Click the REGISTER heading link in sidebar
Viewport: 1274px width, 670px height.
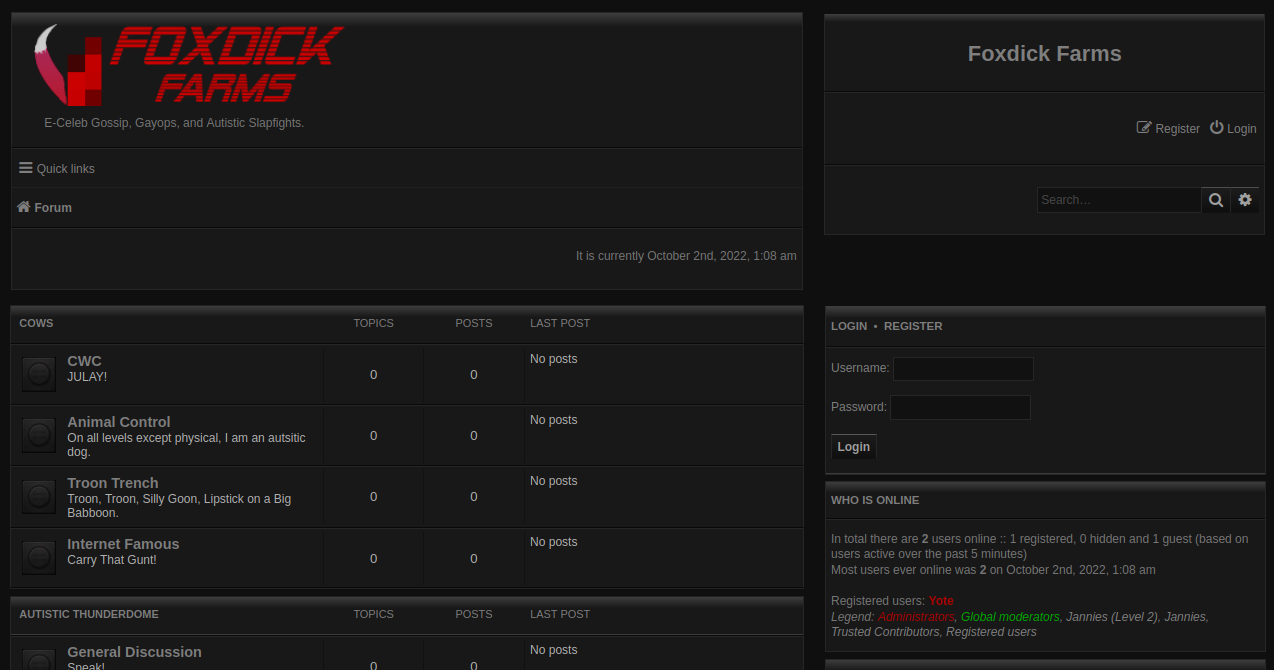point(913,326)
